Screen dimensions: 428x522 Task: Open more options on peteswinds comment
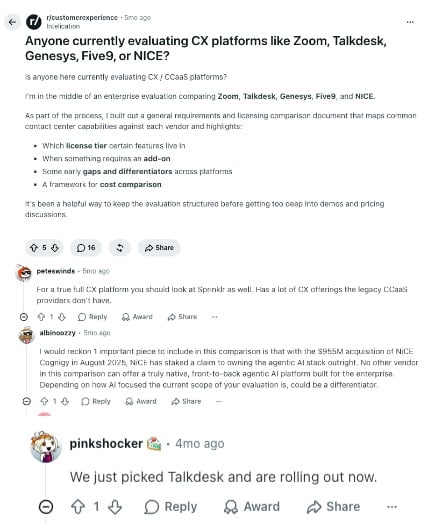[x=214, y=317]
